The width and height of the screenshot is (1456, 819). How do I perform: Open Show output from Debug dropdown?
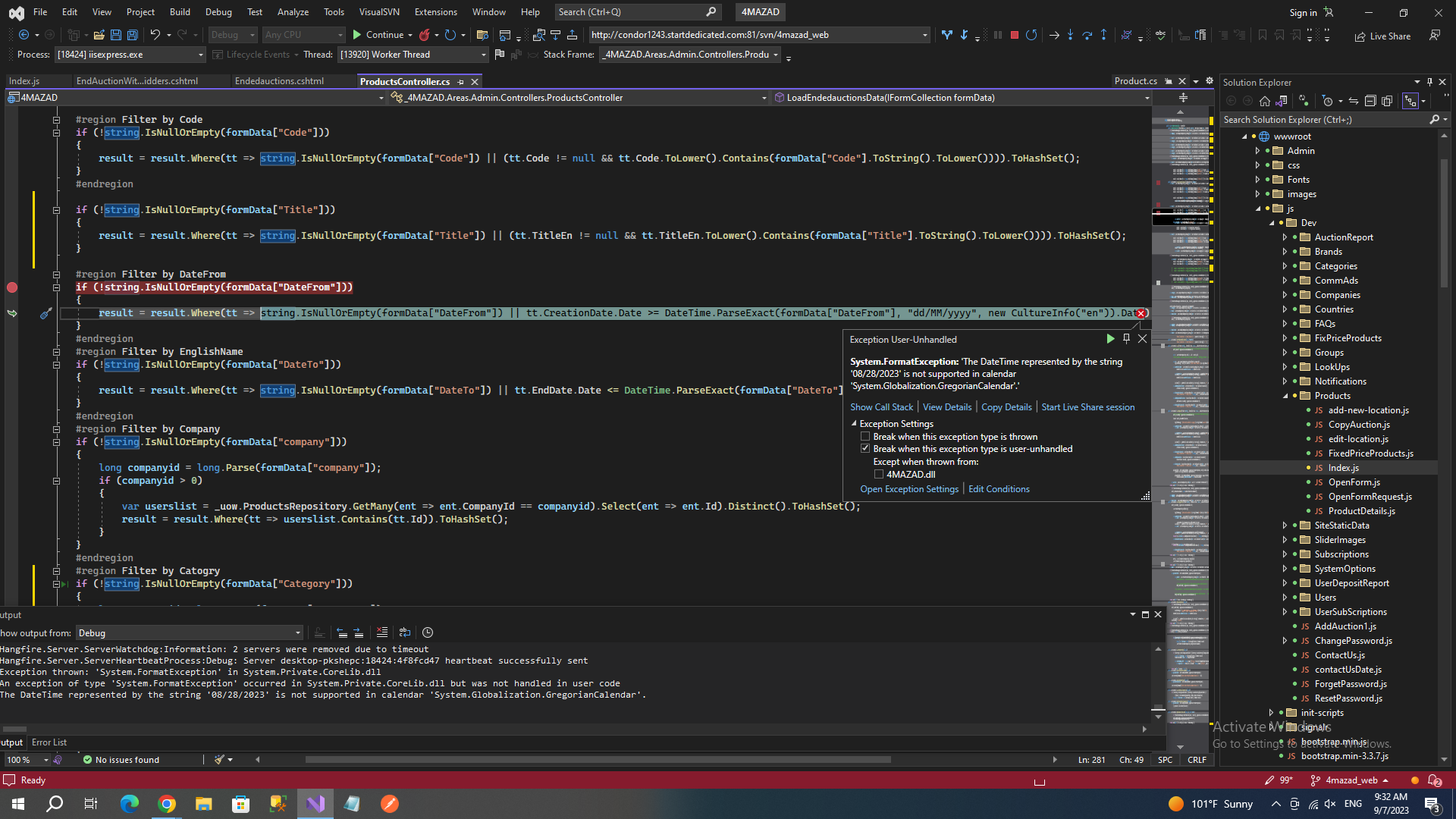[297, 633]
